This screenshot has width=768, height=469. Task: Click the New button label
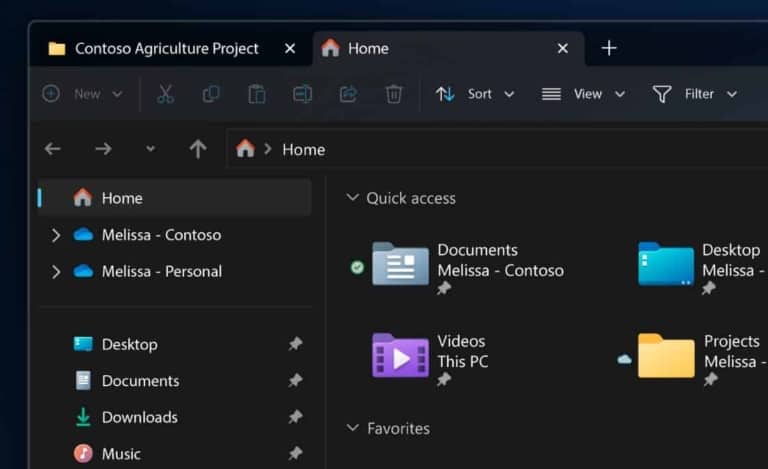point(87,94)
